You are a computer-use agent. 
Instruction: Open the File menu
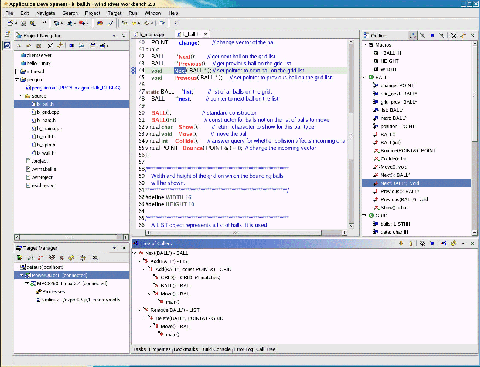coord(10,13)
